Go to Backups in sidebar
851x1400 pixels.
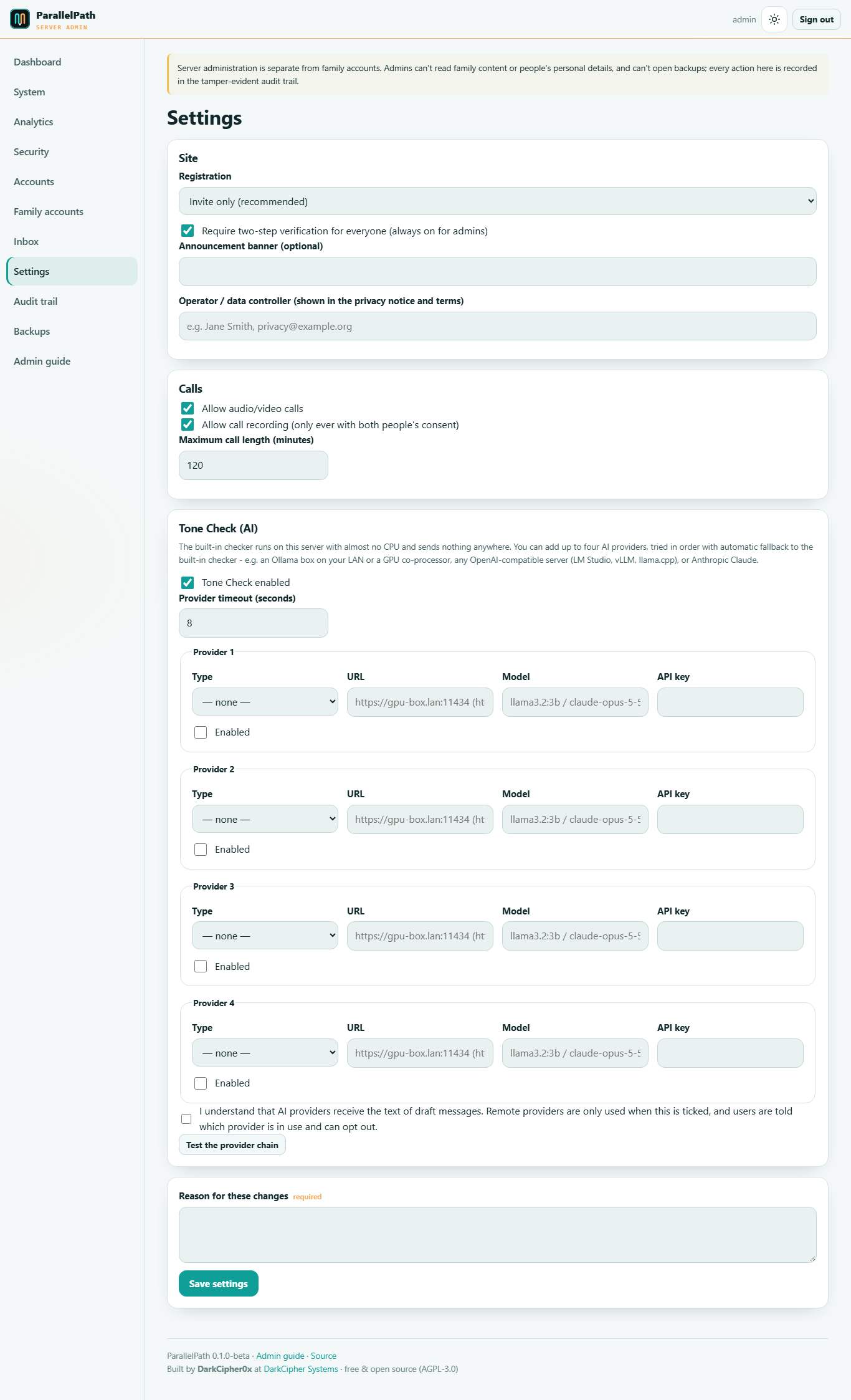pos(72,331)
